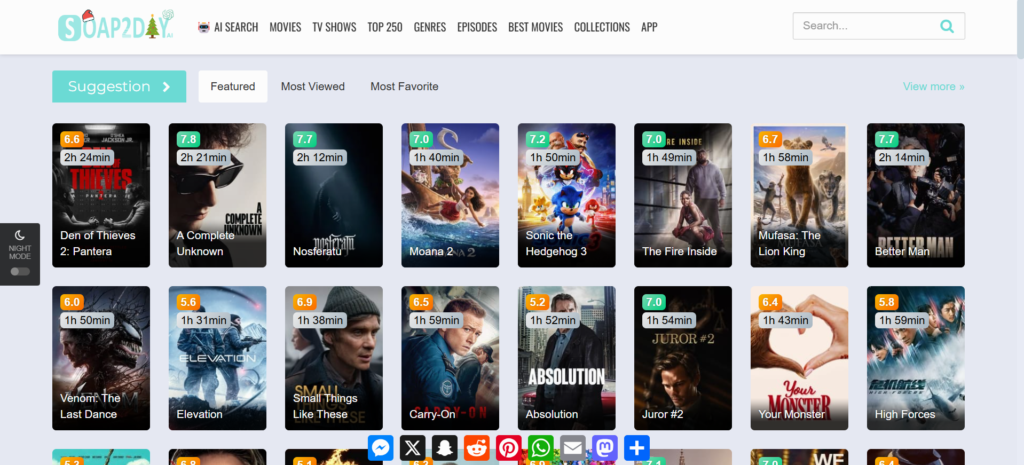Select the Featured tab
The width and height of the screenshot is (1024, 465).
[x=232, y=86]
